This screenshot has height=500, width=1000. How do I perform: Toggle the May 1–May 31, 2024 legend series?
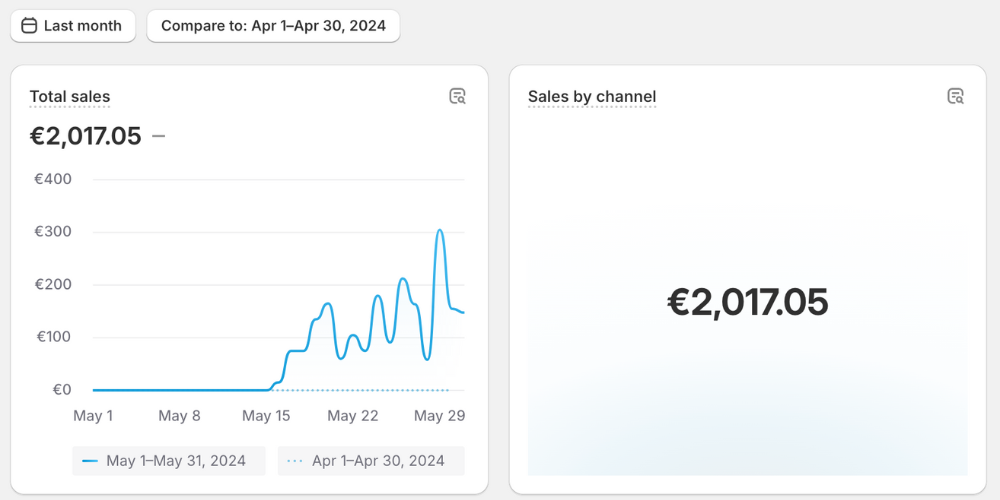169,461
